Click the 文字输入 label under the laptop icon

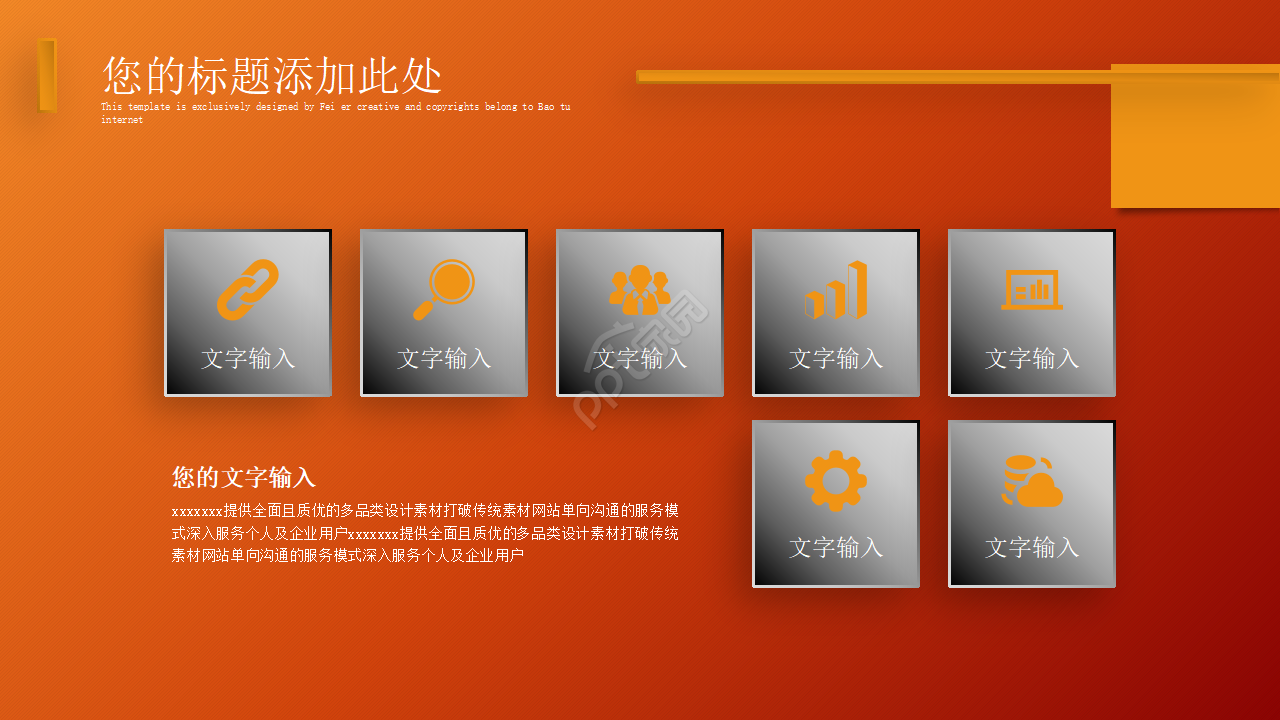(x=1032, y=358)
